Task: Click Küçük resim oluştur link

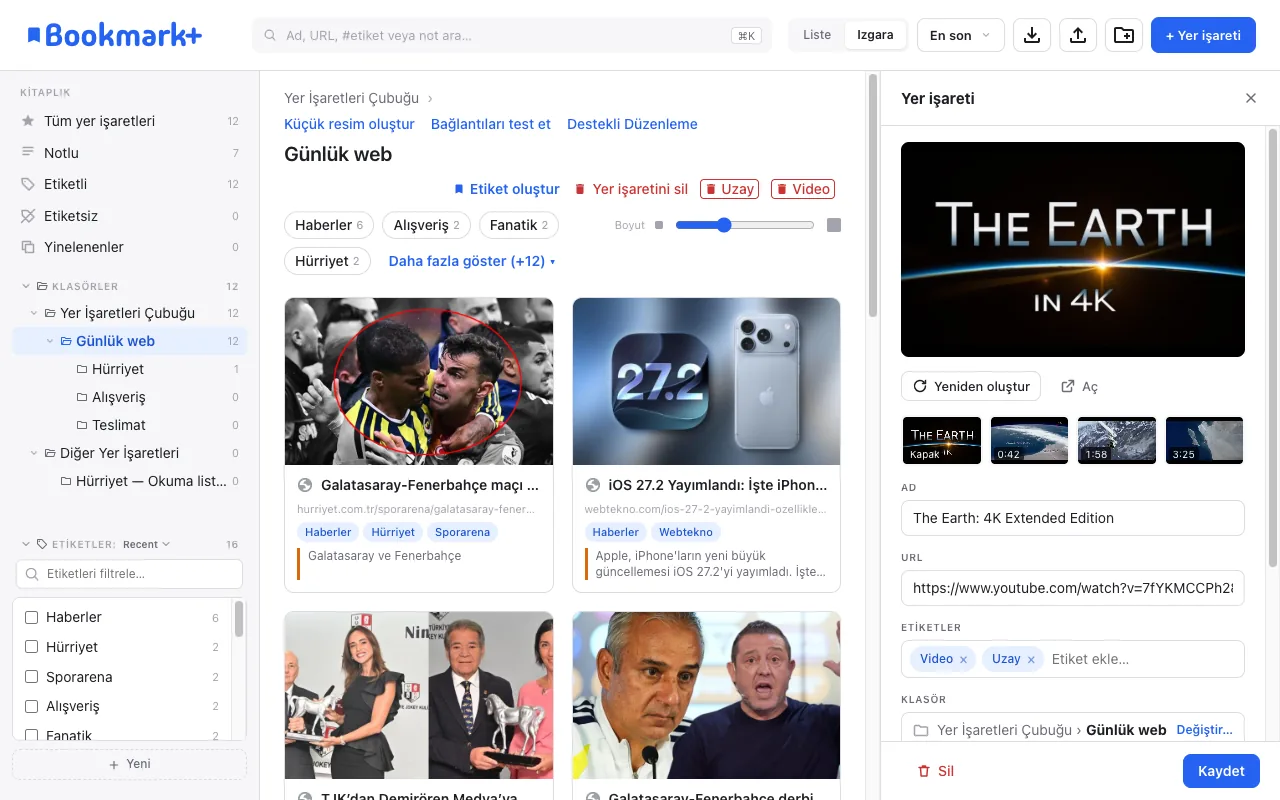Action: pyautogui.click(x=349, y=124)
